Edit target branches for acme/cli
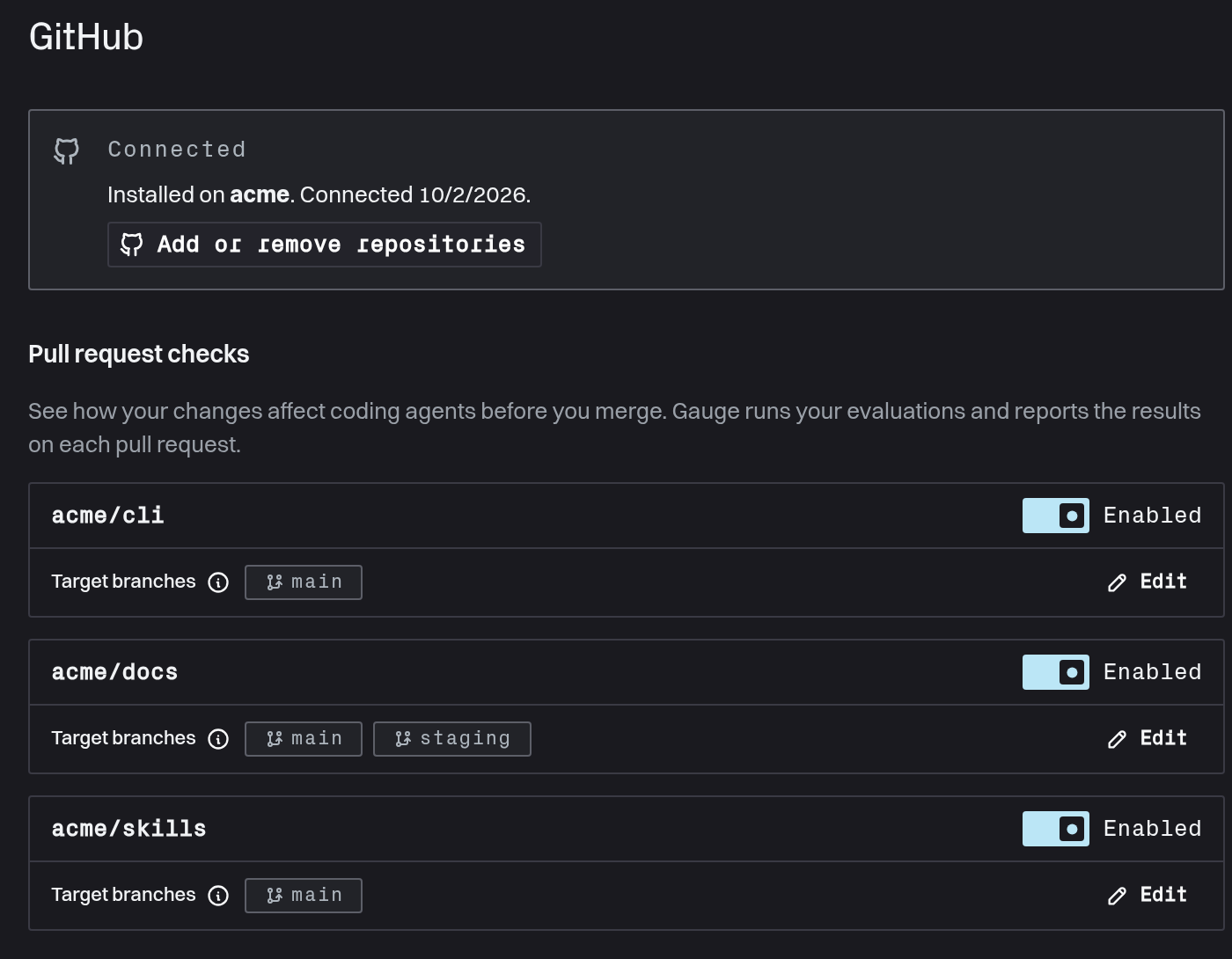This screenshot has width=1232, height=959. pos(1148,582)
